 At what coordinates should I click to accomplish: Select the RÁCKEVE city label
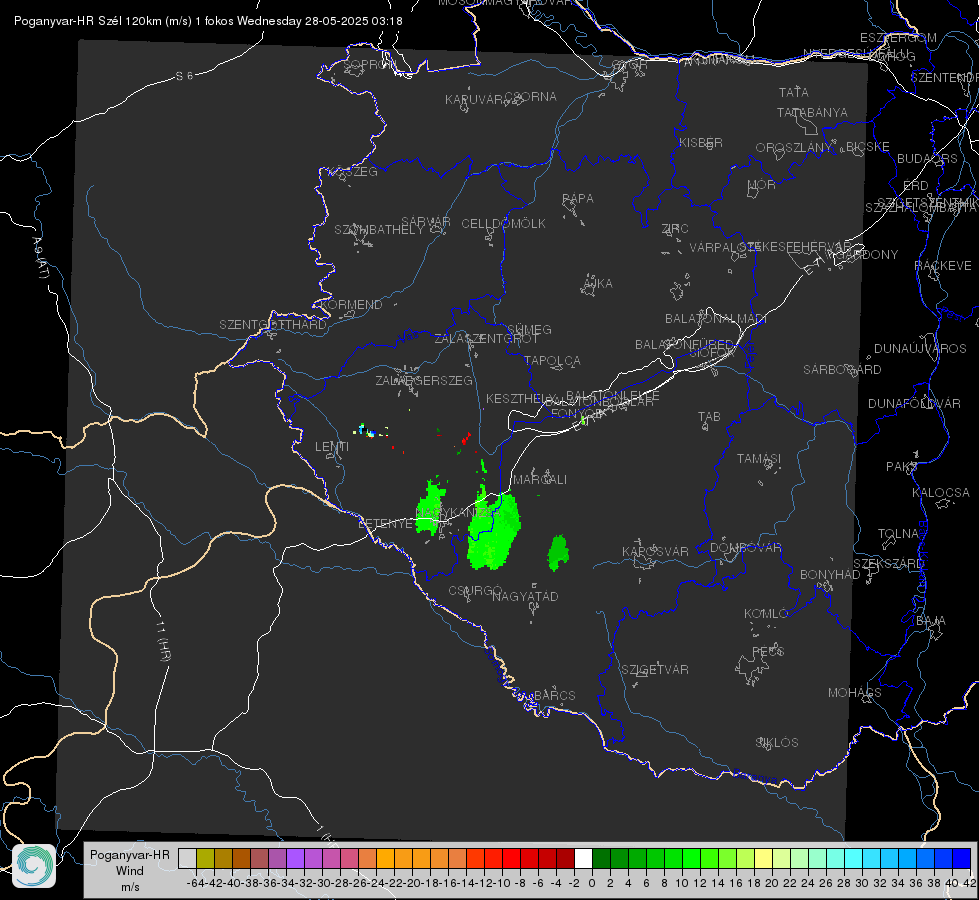943,266
